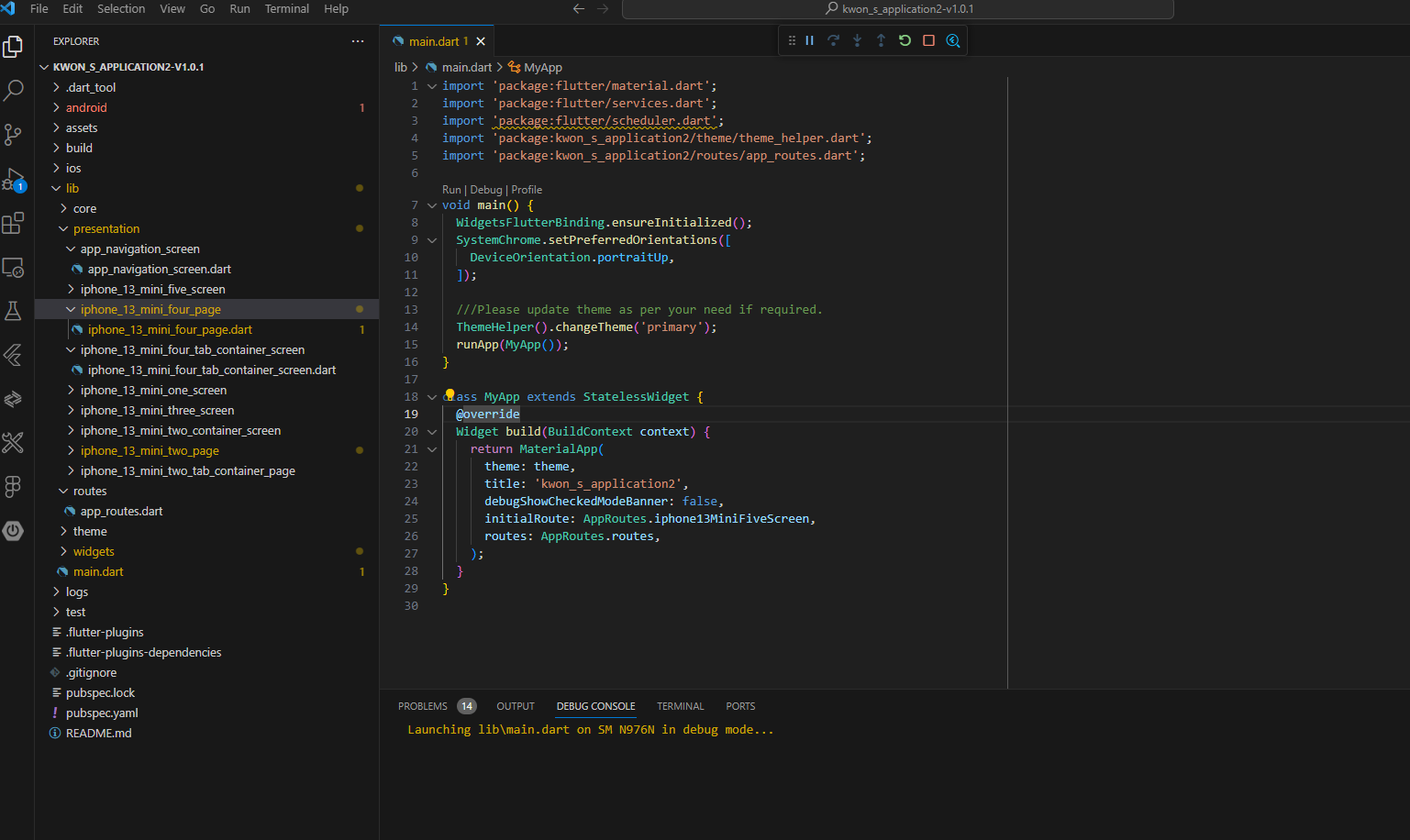The height and width of the screenshot is (840, 1410).
Task: Fold the main function at line 7
Action: pos(431,205)
